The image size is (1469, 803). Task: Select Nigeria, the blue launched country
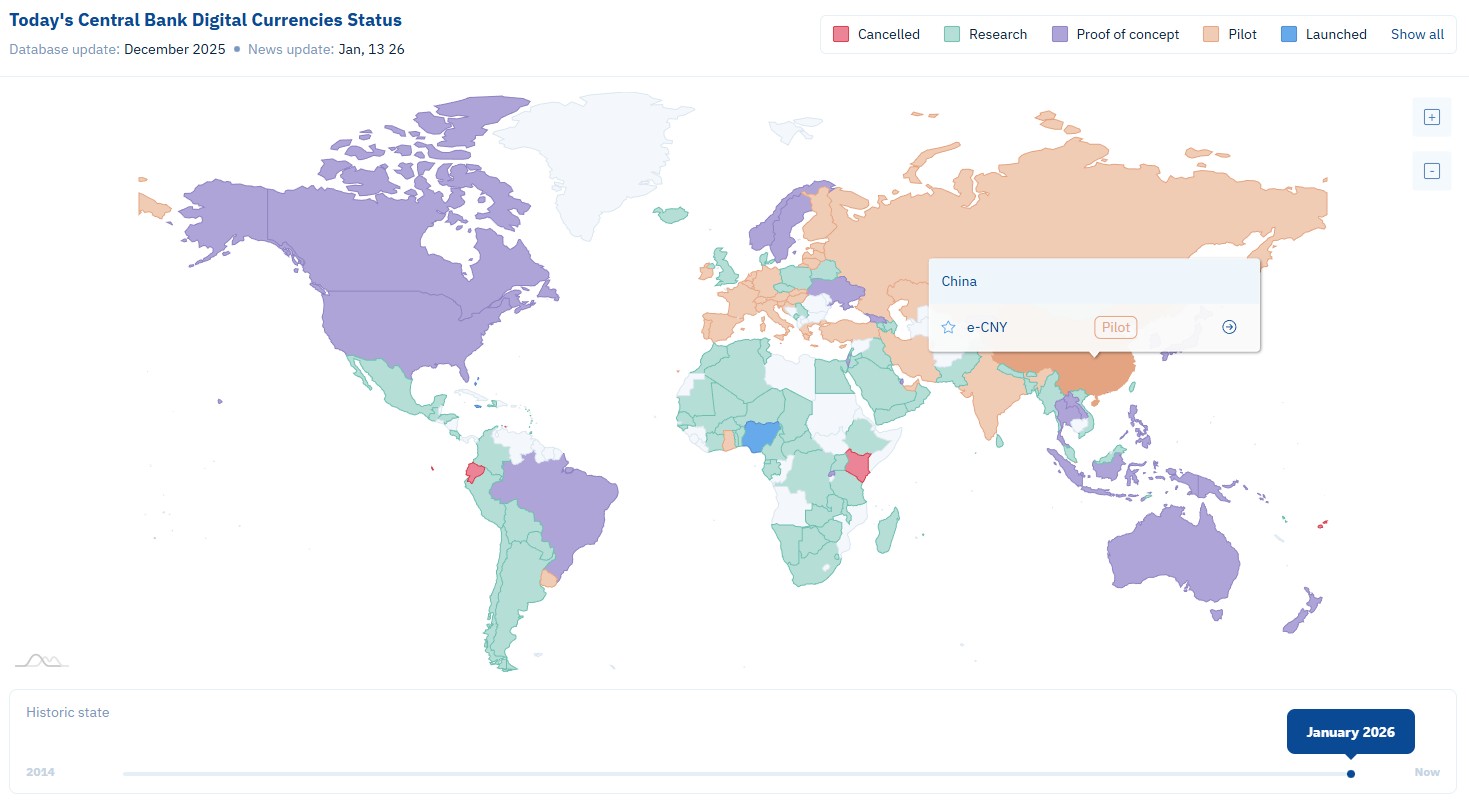(x=761, y=438)
